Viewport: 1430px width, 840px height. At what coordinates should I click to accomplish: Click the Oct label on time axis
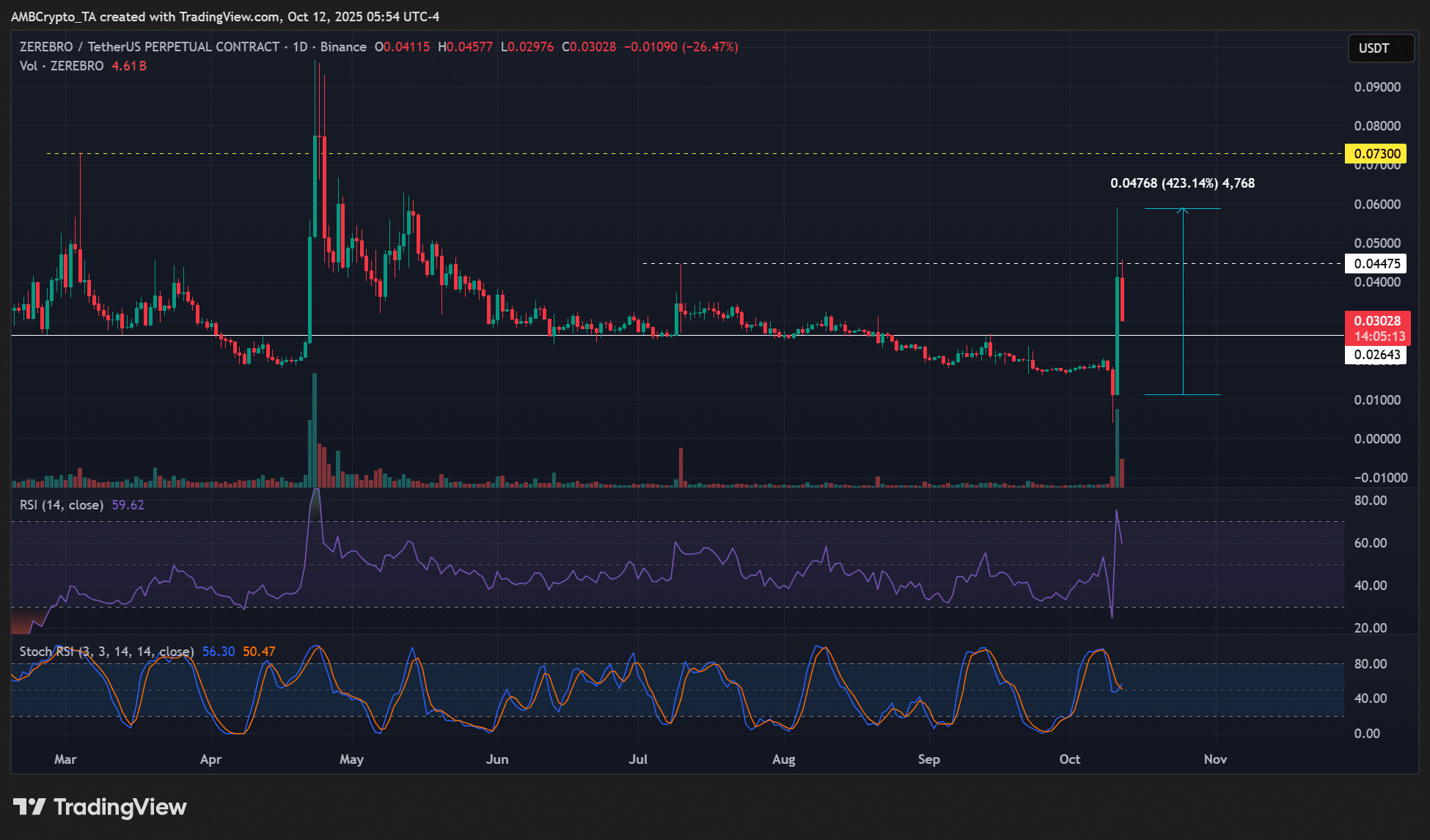pos(1069,759)
